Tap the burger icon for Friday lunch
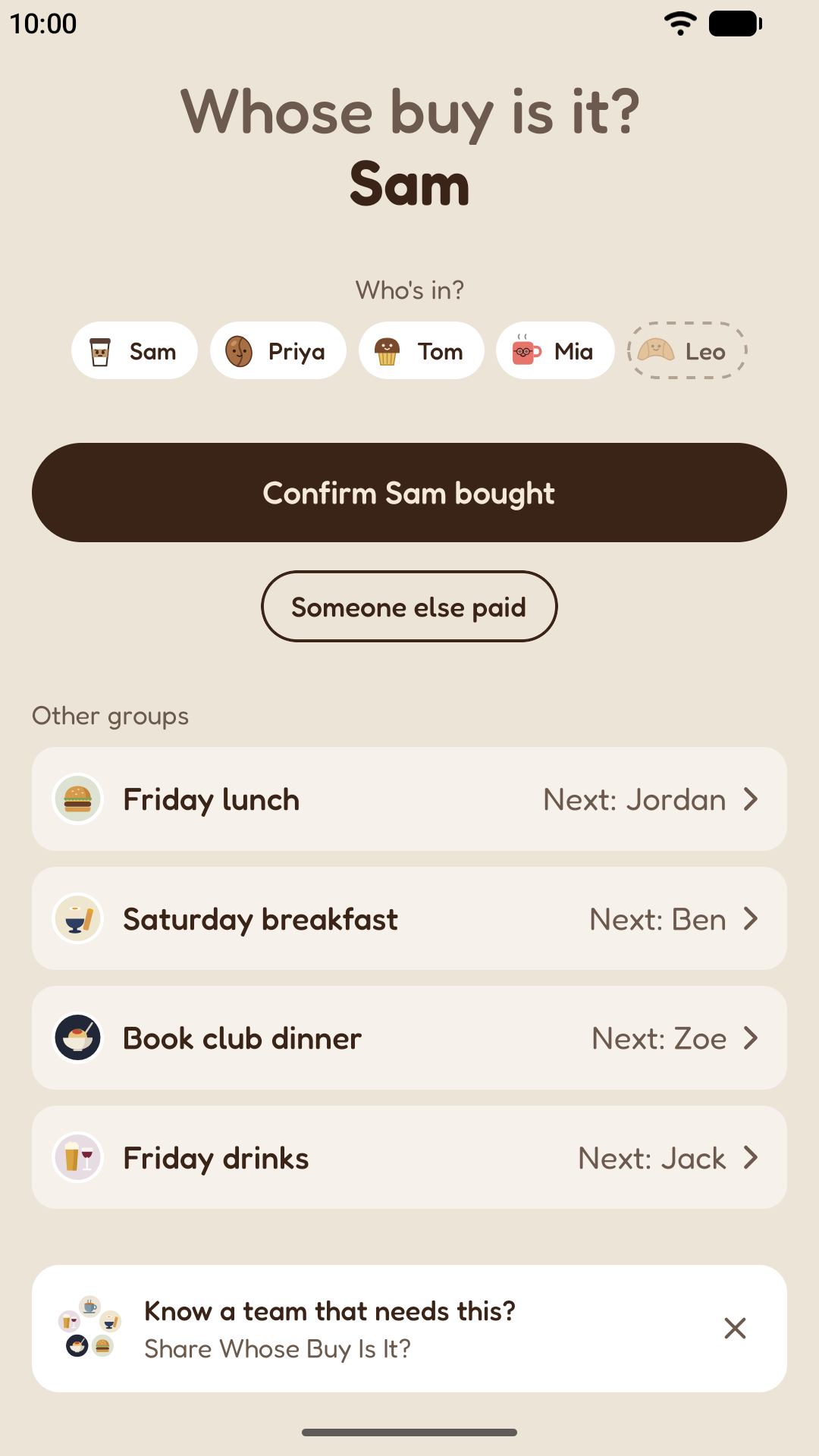This screenshot has width=819, height=1456. tap(78, 799)
